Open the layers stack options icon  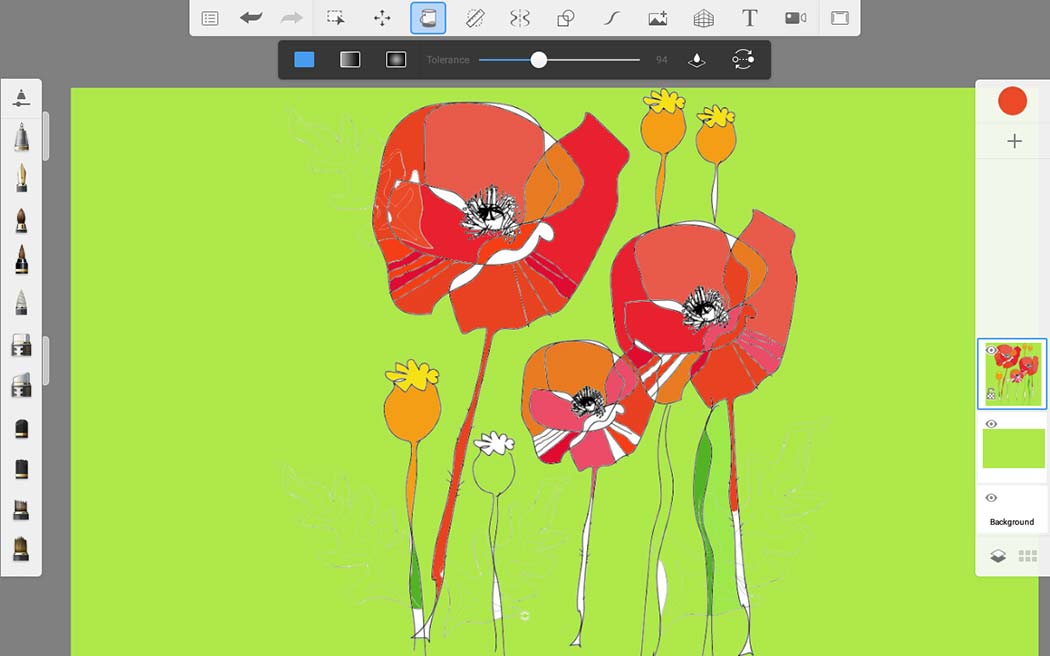pos(998,556)
